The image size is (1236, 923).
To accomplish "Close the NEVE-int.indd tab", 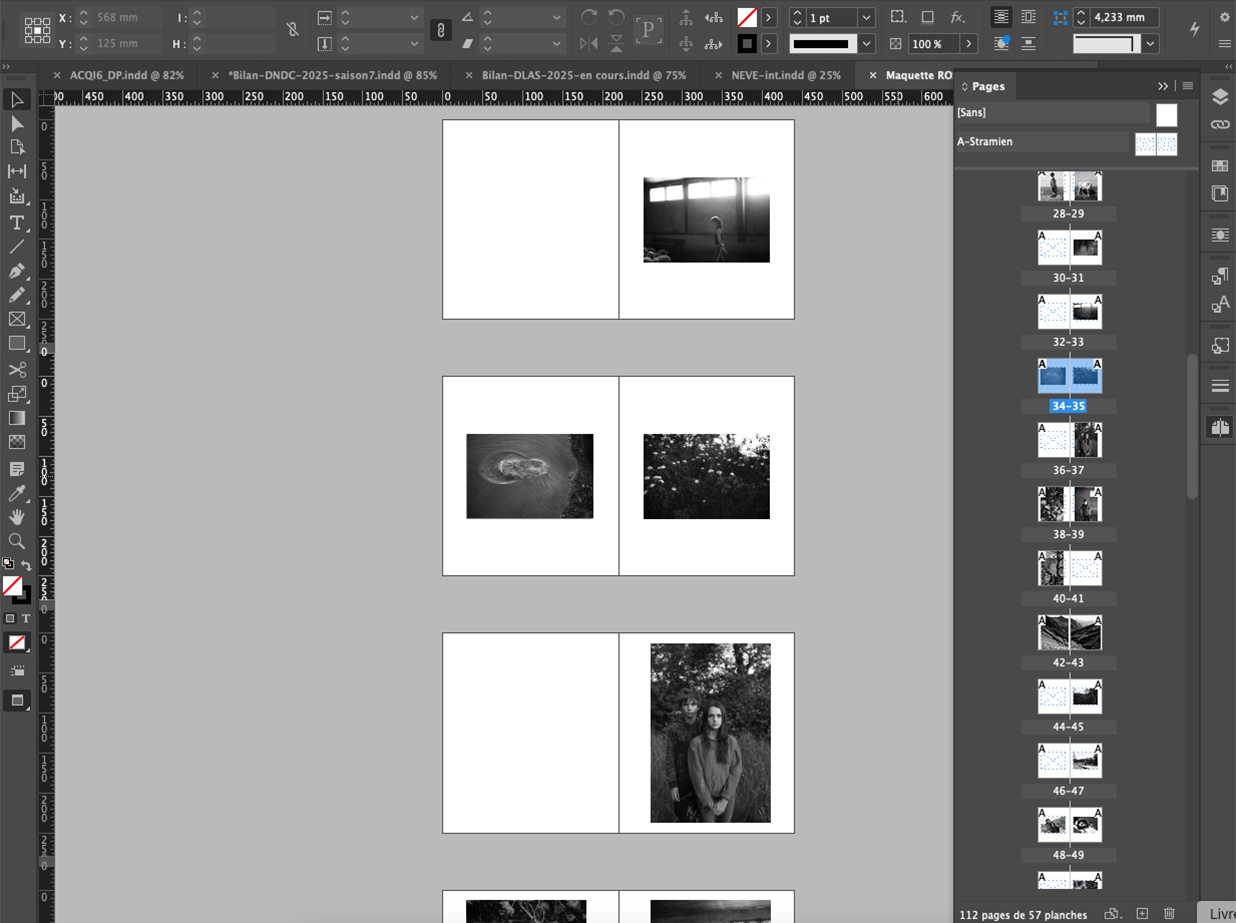I will tap(719, 75).
